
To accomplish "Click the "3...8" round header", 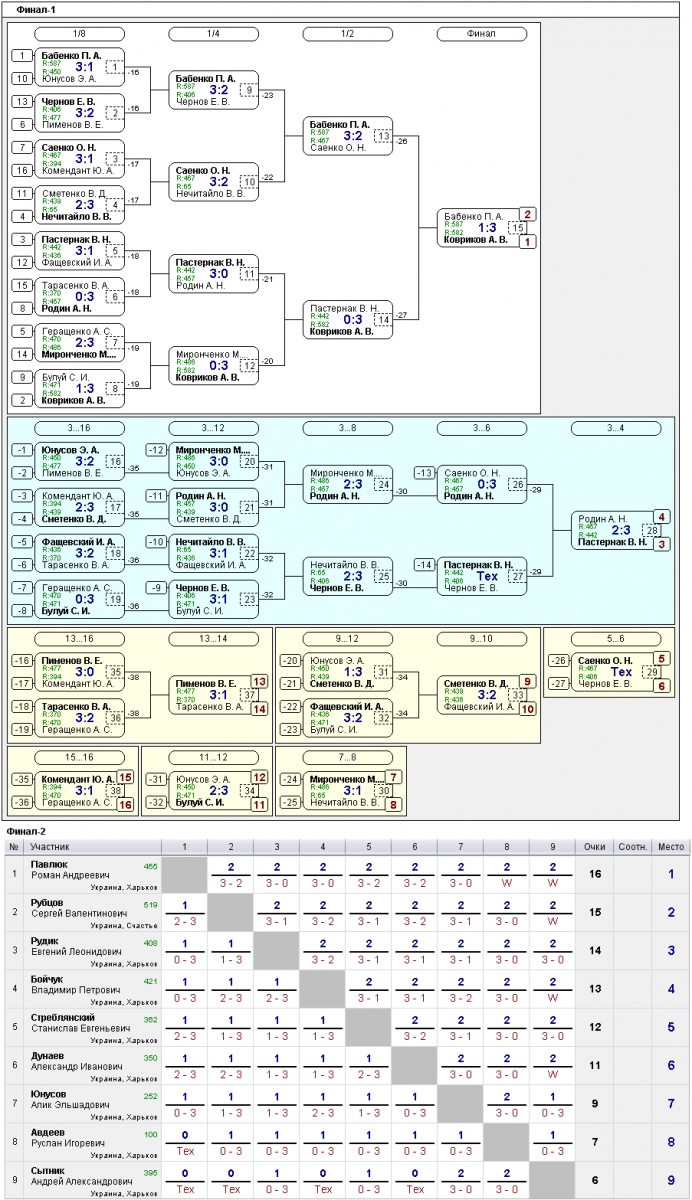I will [x=348, y=428].
